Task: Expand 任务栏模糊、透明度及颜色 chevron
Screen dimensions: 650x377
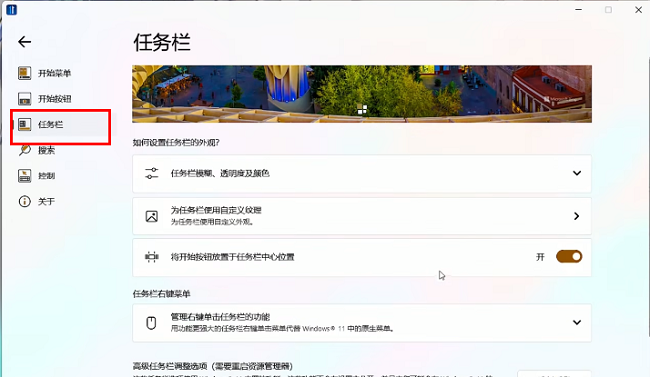Action: point(577,173)
